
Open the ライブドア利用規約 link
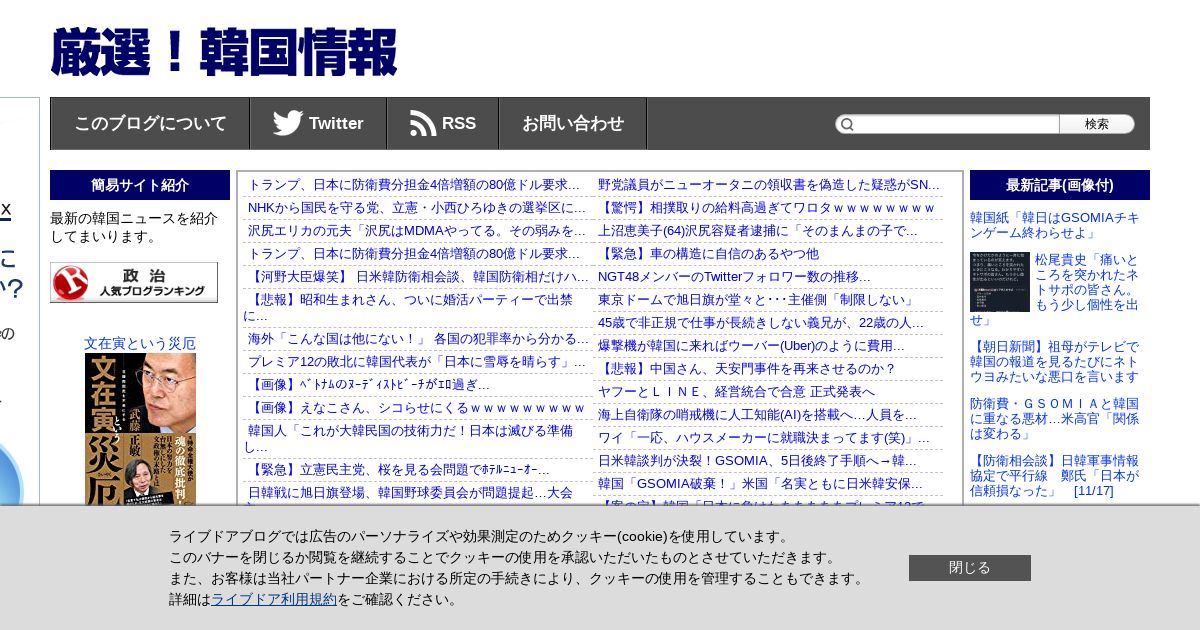(x=274, y=599)
